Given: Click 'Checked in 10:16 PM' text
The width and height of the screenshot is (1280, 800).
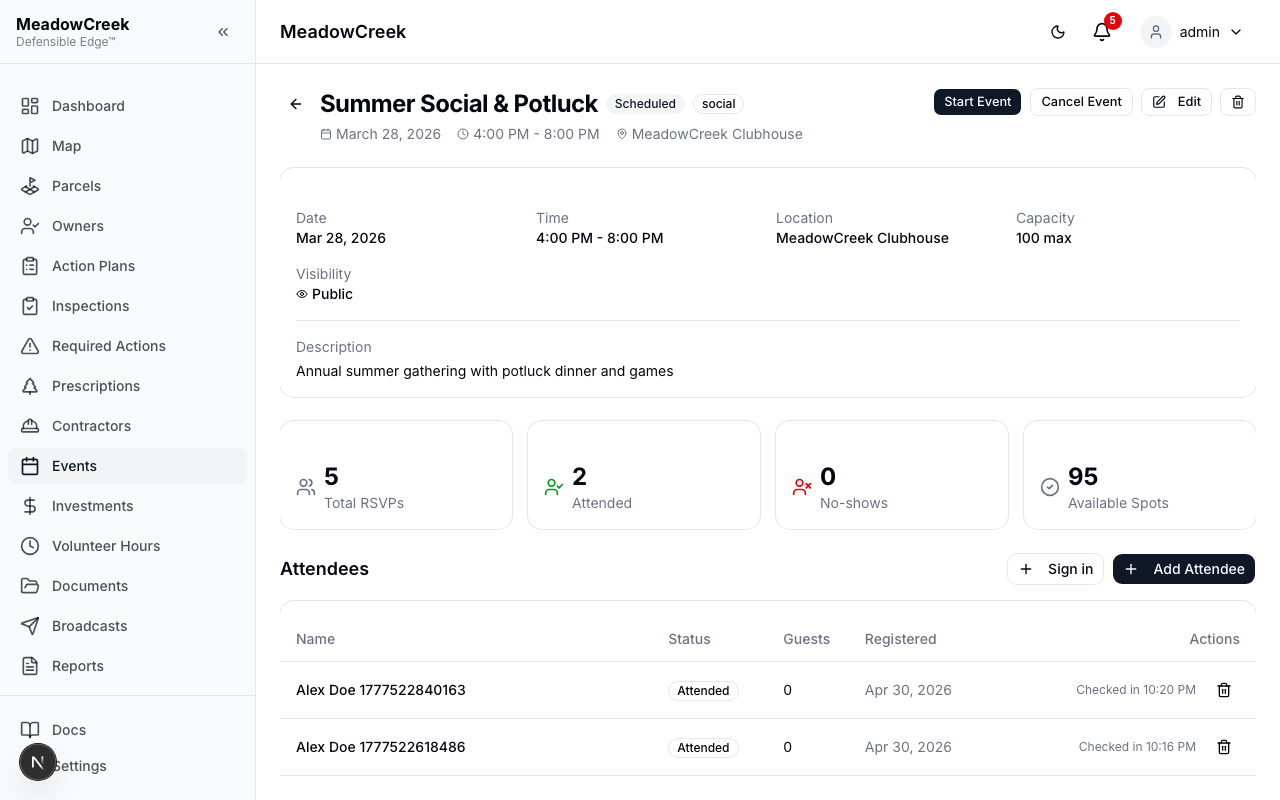Looking at the screenshot, I should tap(1137, 747).
